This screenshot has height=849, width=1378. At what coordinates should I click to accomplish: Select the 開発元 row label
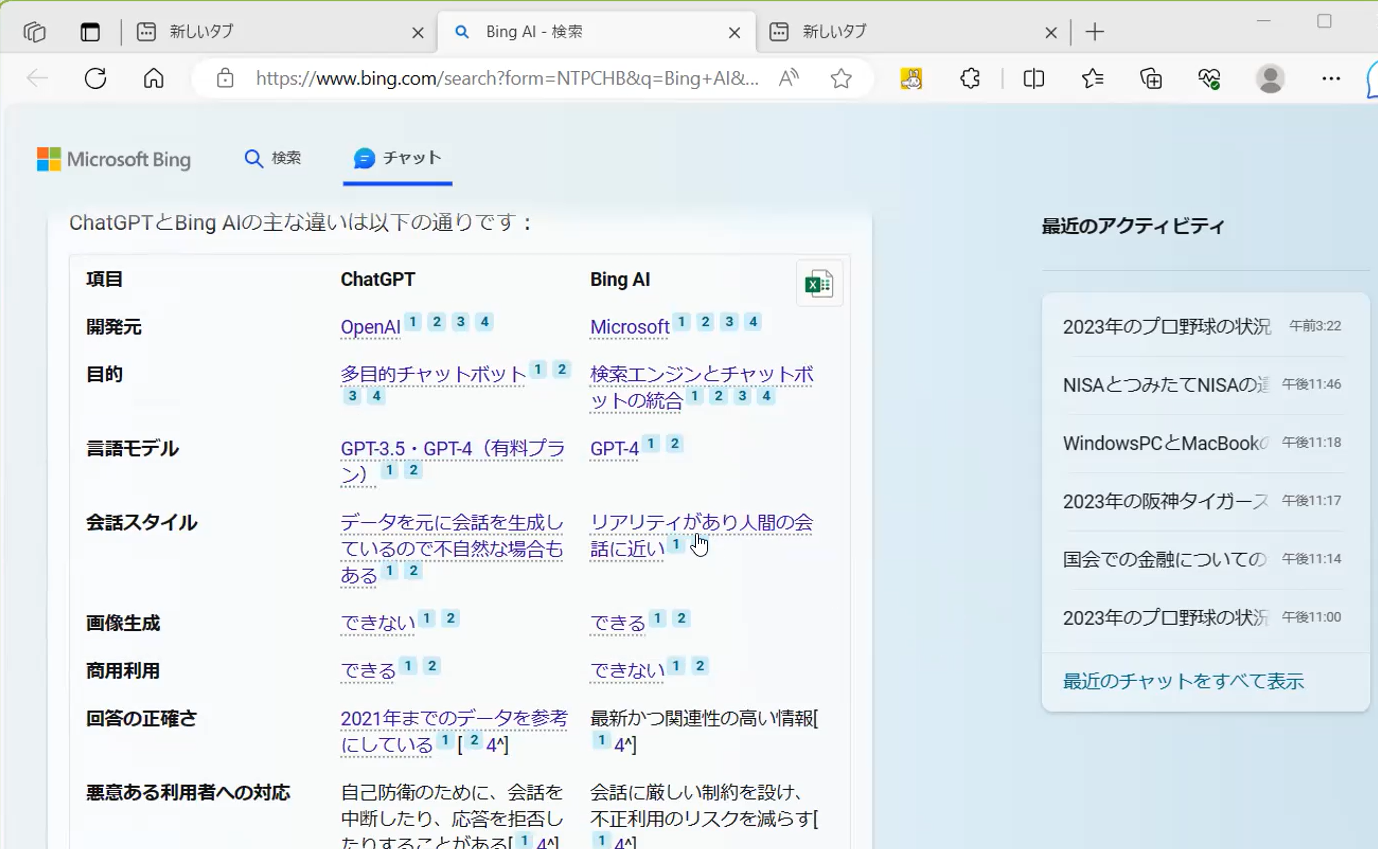tap(114, 327)
